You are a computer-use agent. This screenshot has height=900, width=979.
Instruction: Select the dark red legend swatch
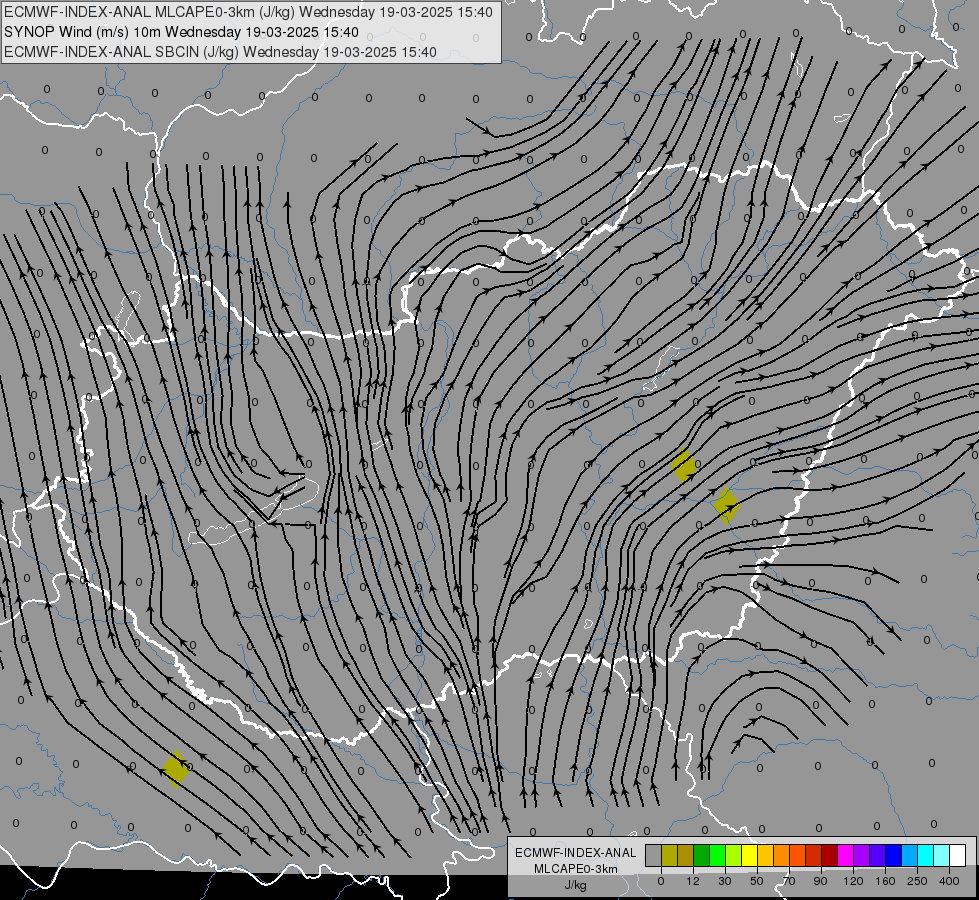point(830,855)
